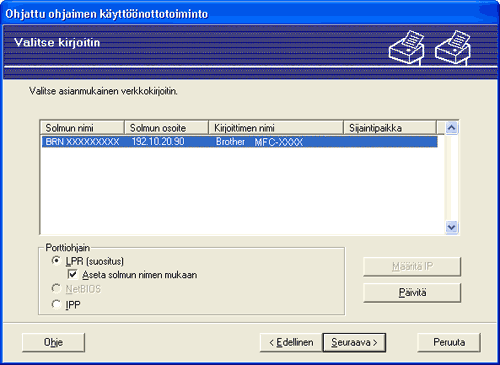Viewport: 500px width, 365px height.
Task: Cancel the wizard with Peruuta
Action: pos(449,342)
